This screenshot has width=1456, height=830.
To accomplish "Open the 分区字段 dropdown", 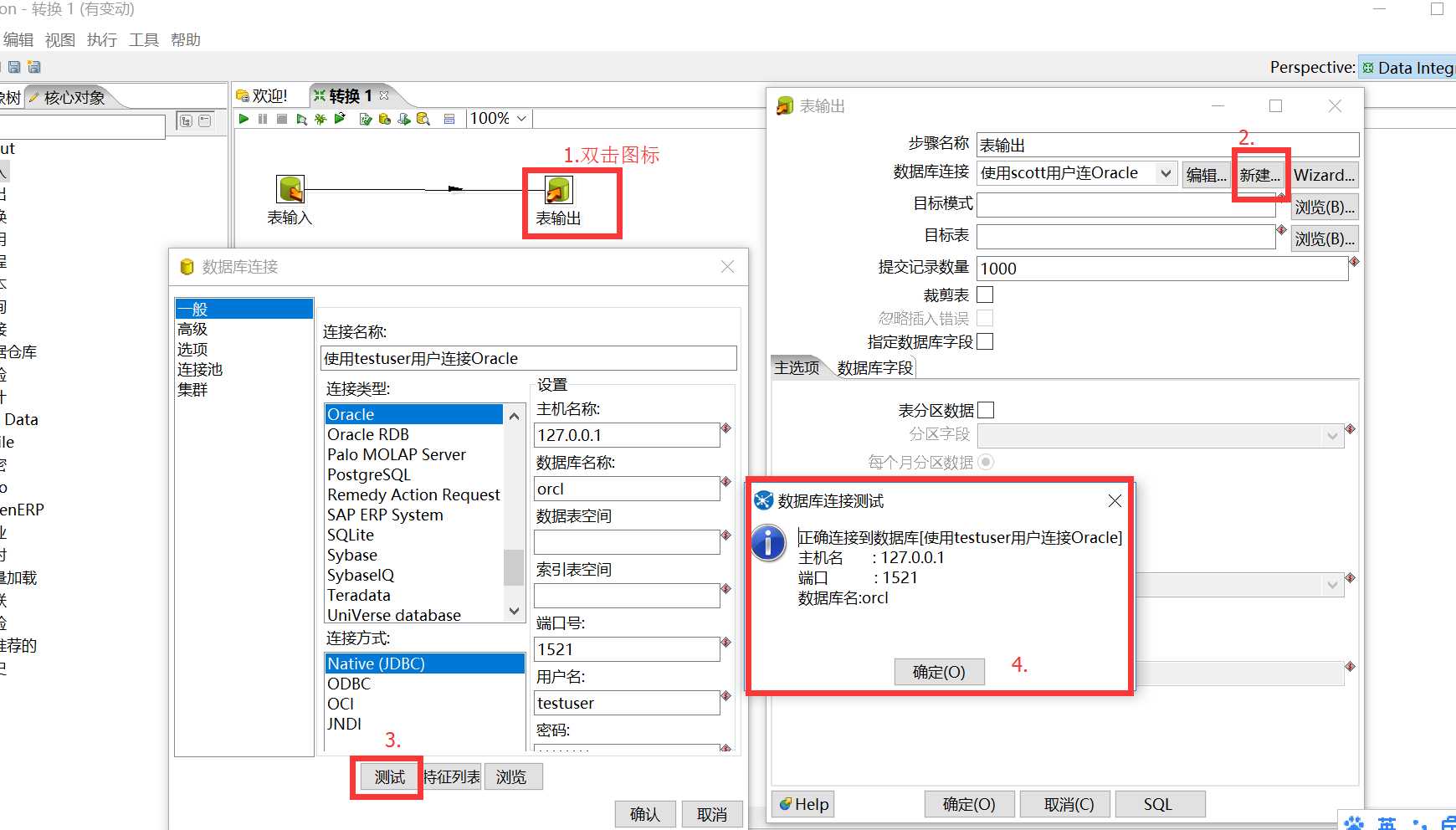I will tap(1333, 436).
